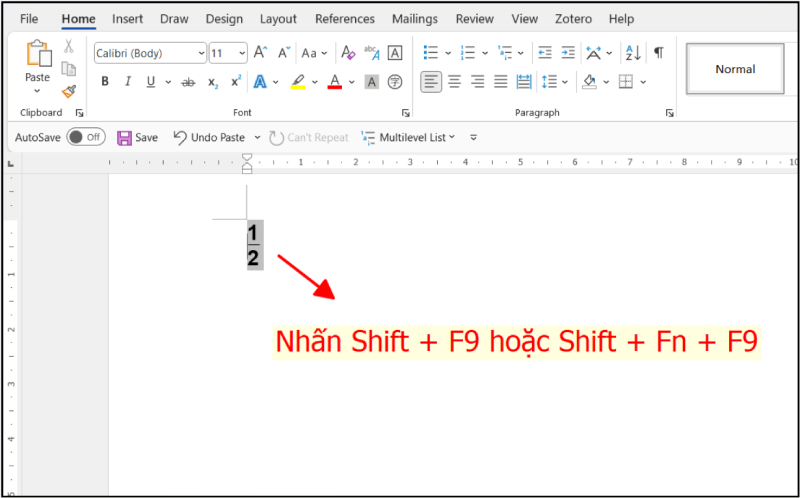The height and width of the screenshot is (498, 800).
Task: Apply the Normal style
Action: [735, 69]
